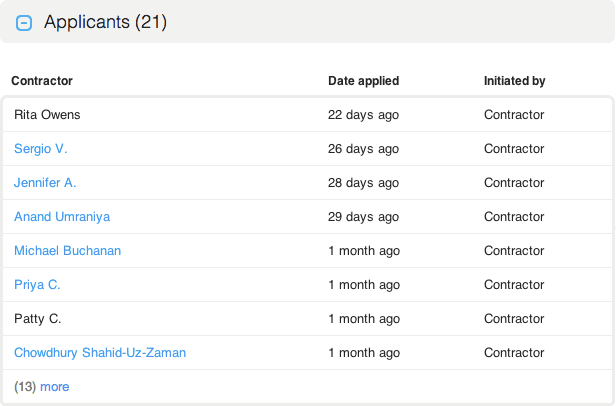Click Michael Buchanan's 1 month ago date
The image size is (616, 406).
tap(364, 251)
